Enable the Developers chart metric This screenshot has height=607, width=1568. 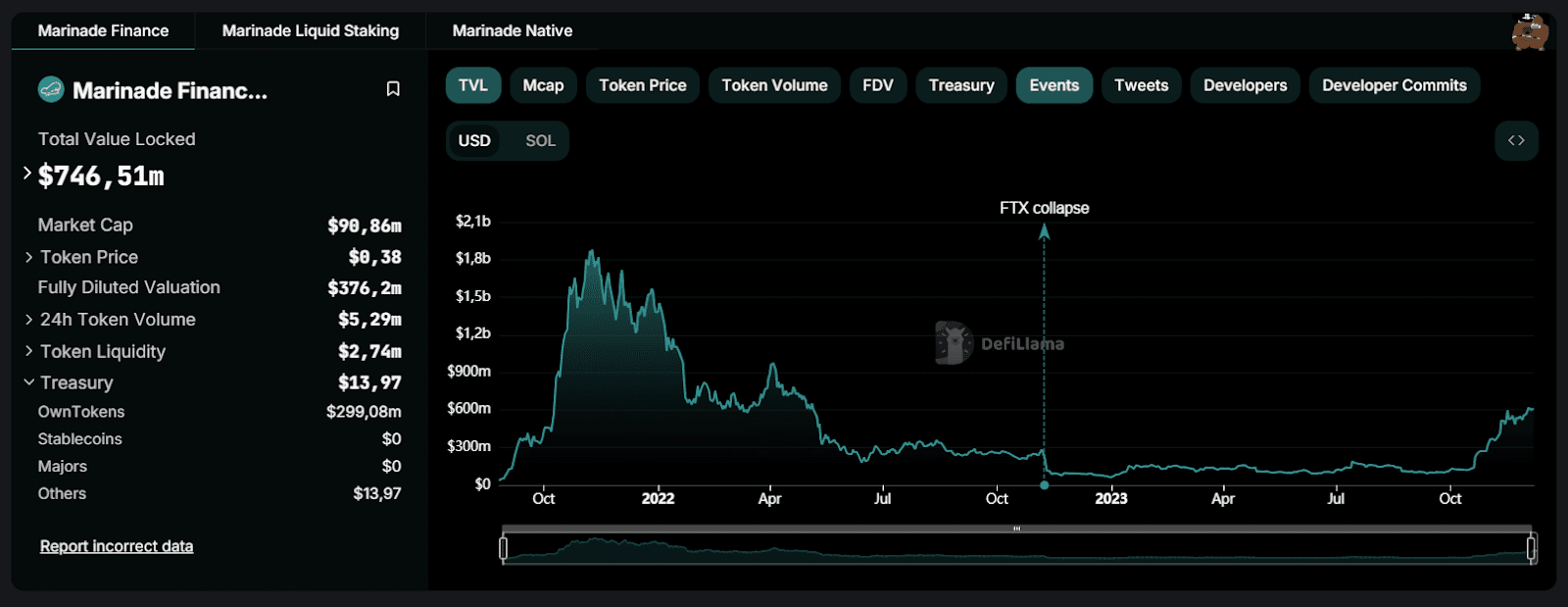(1246, 85)
